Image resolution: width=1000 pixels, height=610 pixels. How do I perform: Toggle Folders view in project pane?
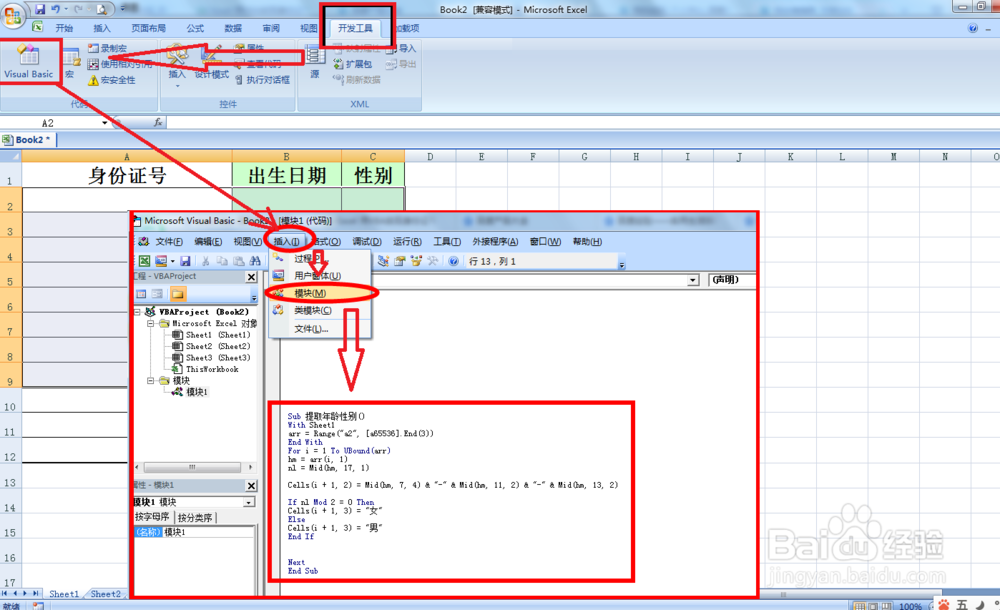178,294
